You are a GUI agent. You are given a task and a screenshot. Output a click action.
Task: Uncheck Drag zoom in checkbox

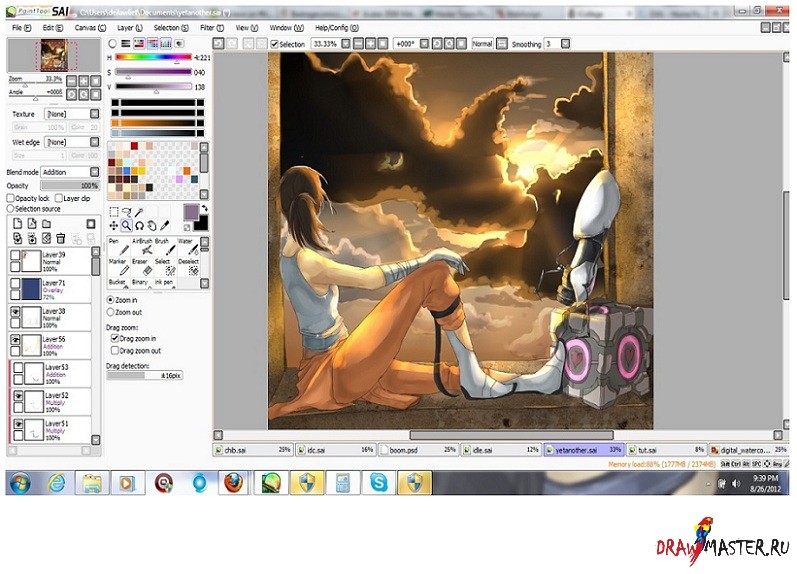point(115,338)
